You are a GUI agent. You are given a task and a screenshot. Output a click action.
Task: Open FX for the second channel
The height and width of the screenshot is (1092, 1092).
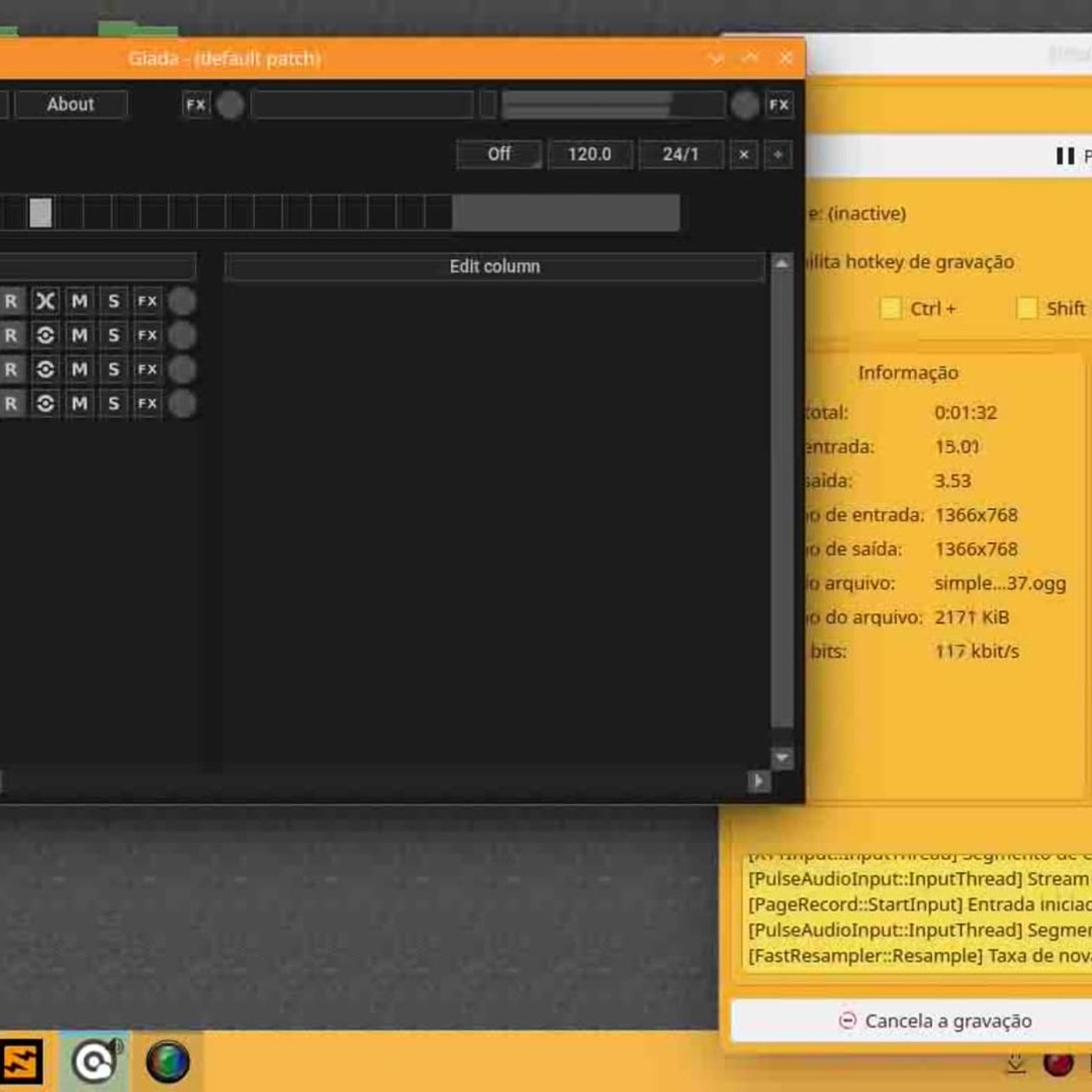pos(147,335)
